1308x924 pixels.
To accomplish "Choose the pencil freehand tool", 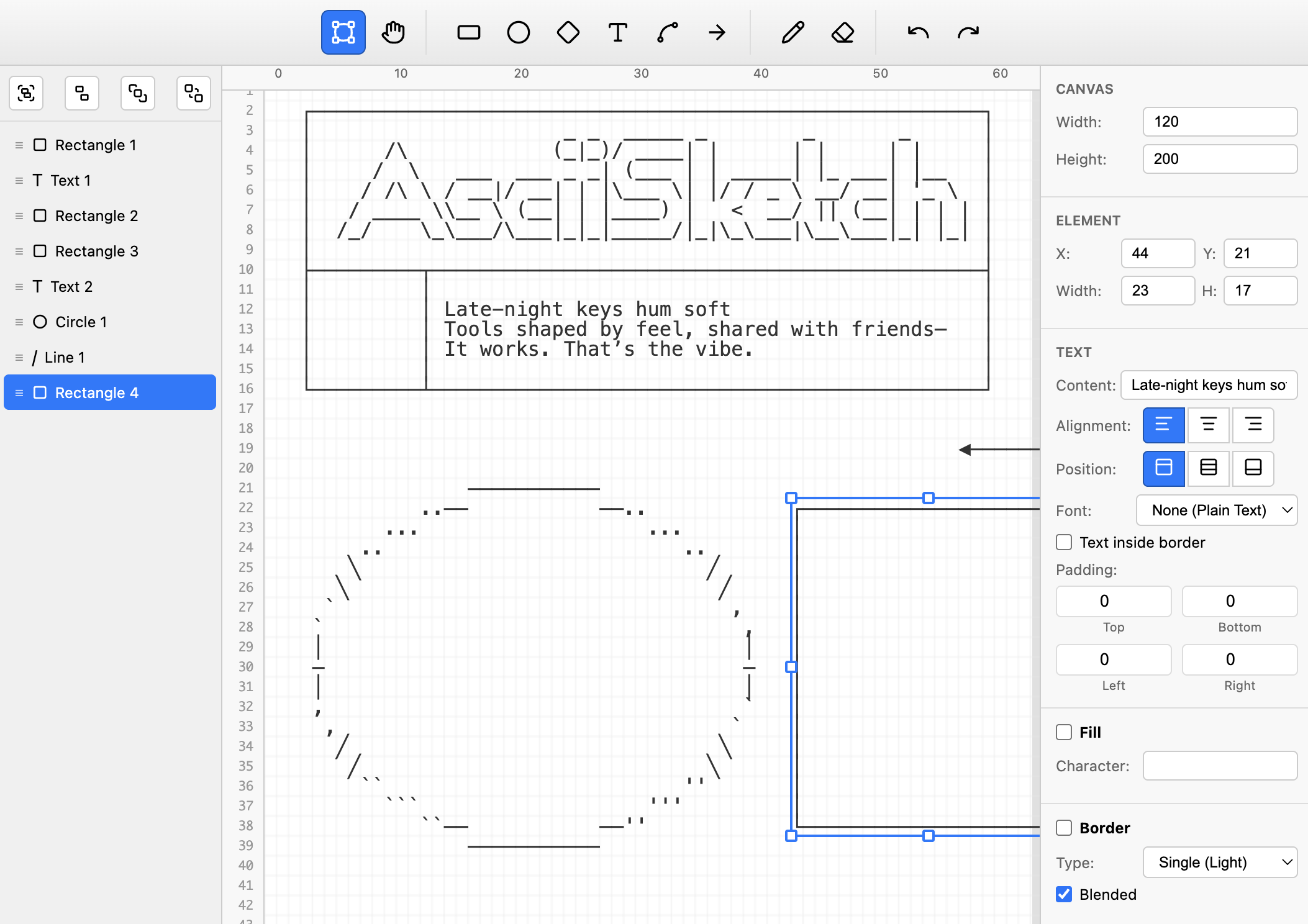I will tap(793, 32).
